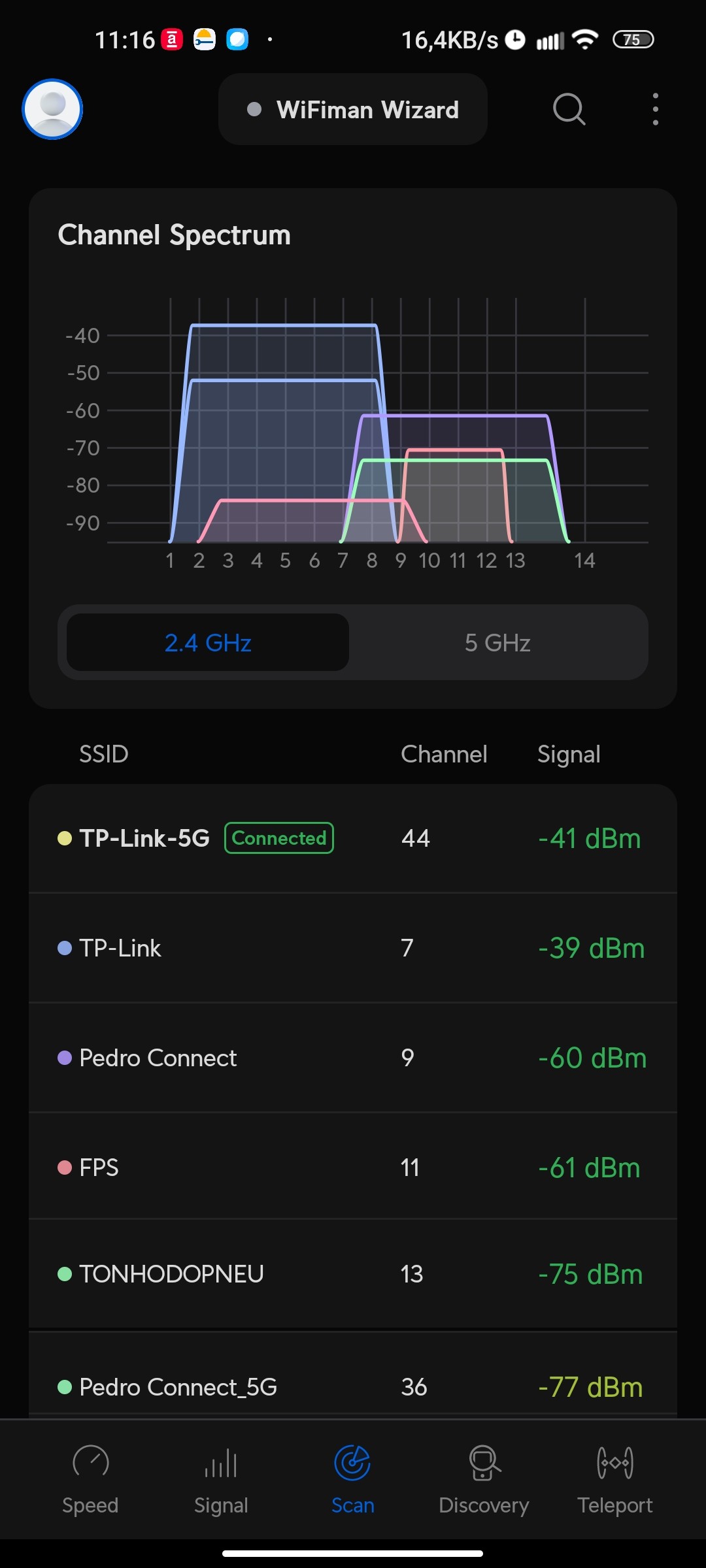Tap the green Connected badge

pos(279,838)
